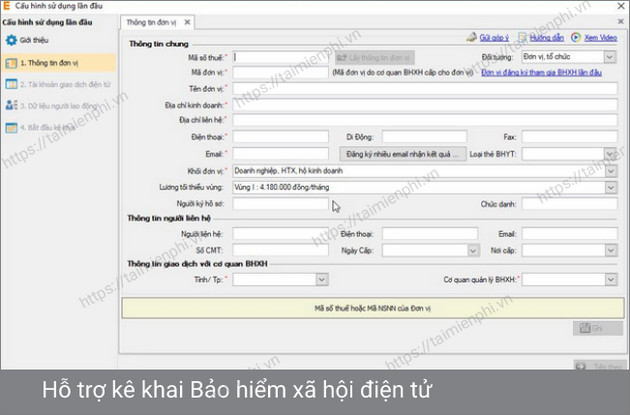Click the Giới thiệu gear icon
This screenshot has width=630, height=415.
(x=12, y=40)
